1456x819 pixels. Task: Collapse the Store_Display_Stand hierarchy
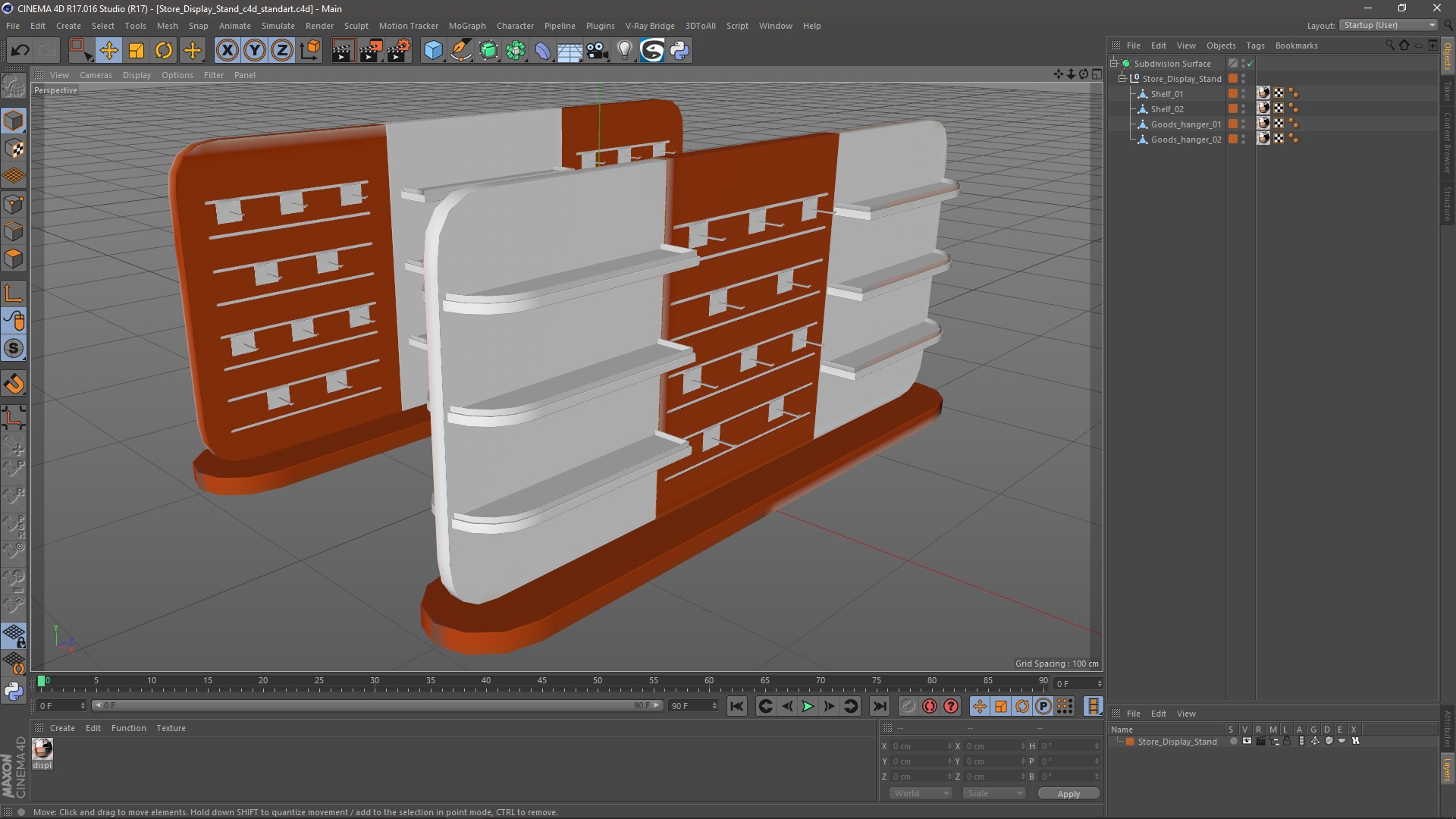[x=1122, y=78]
